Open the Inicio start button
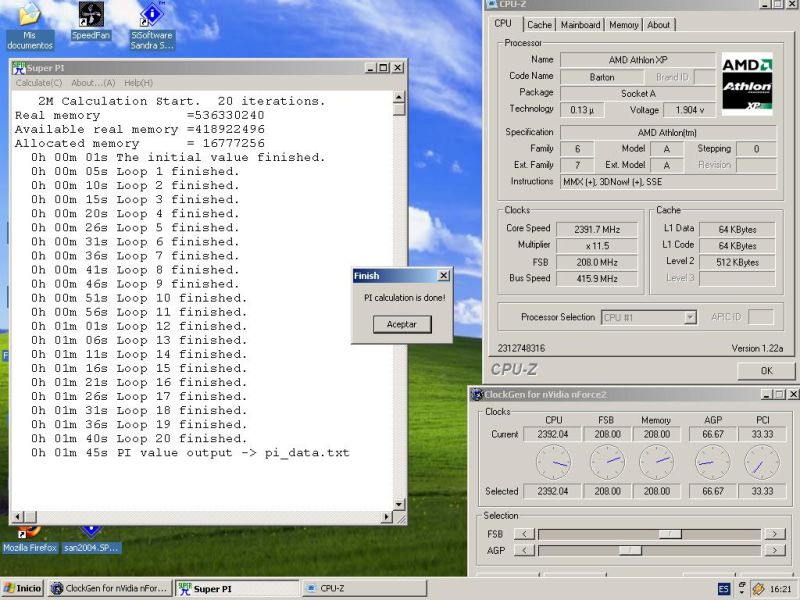Screen dimensions: 800x600 click(22, 589)
